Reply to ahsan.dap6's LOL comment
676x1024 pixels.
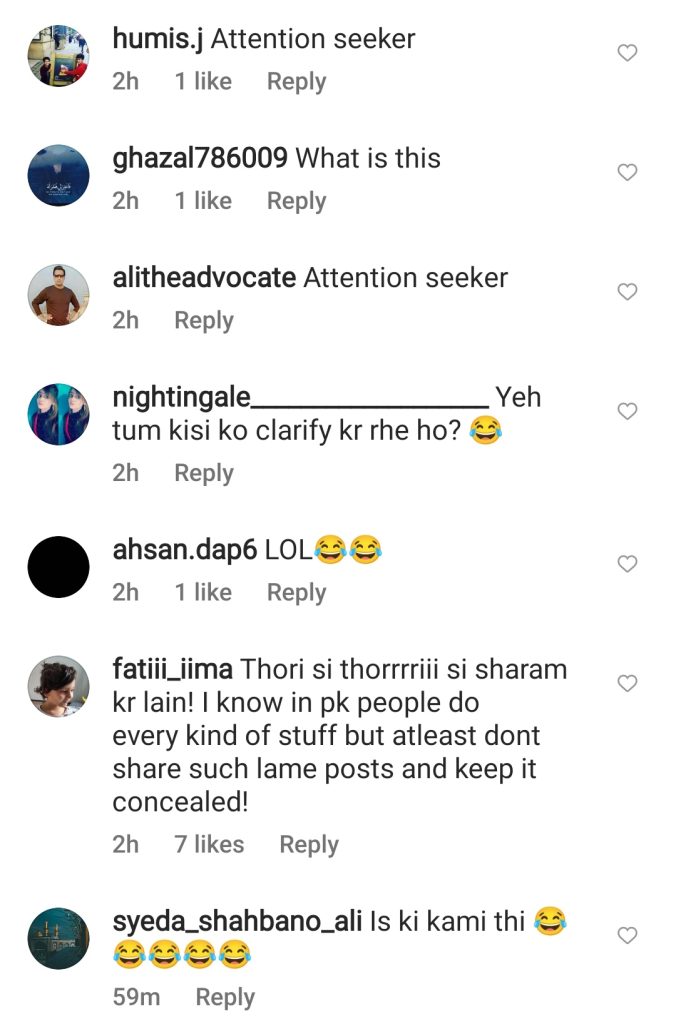coord(296,593)
